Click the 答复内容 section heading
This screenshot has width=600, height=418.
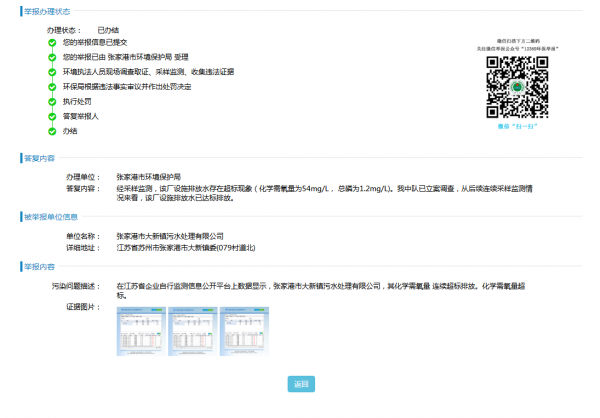point(39,158)
